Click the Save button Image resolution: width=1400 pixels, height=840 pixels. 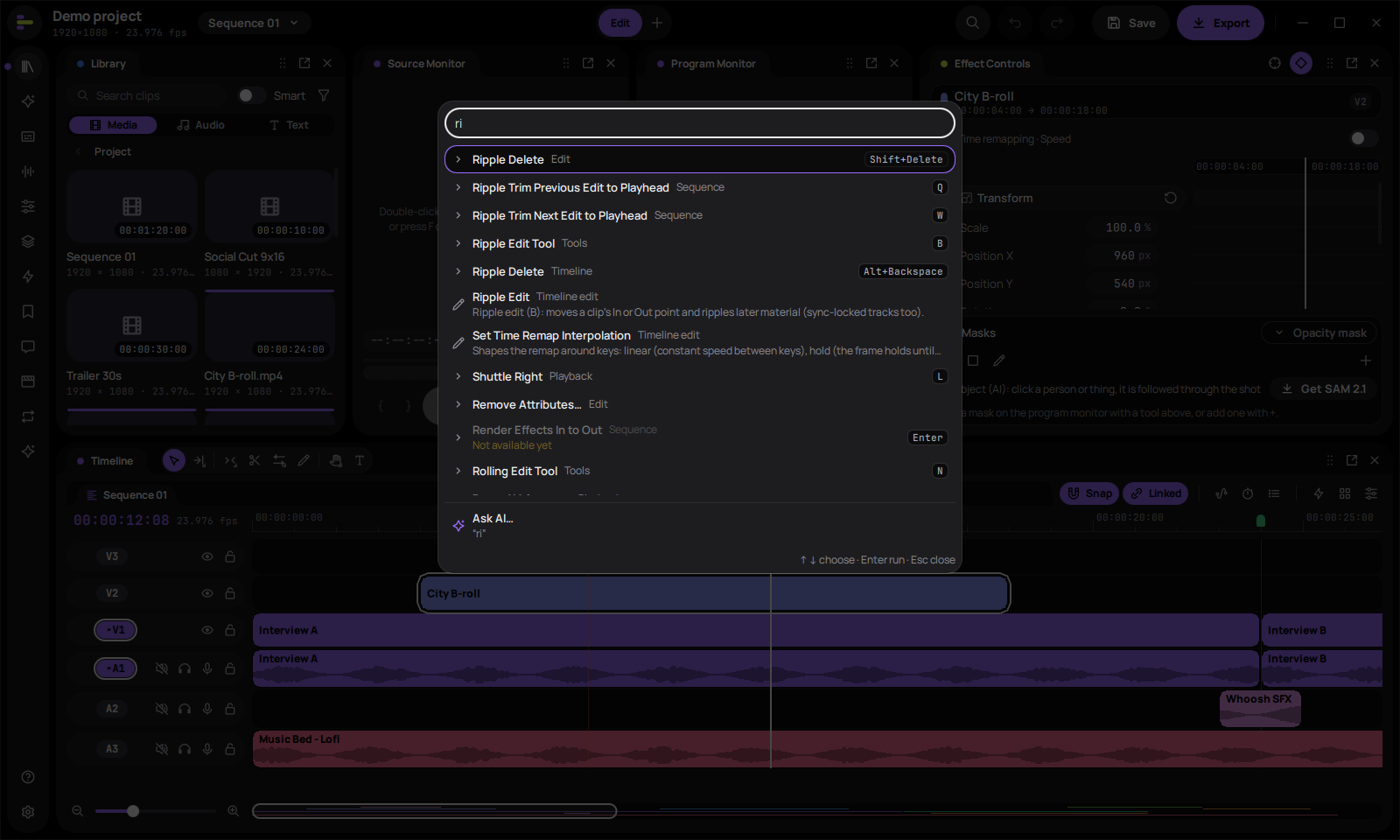tap(1131, 23)
